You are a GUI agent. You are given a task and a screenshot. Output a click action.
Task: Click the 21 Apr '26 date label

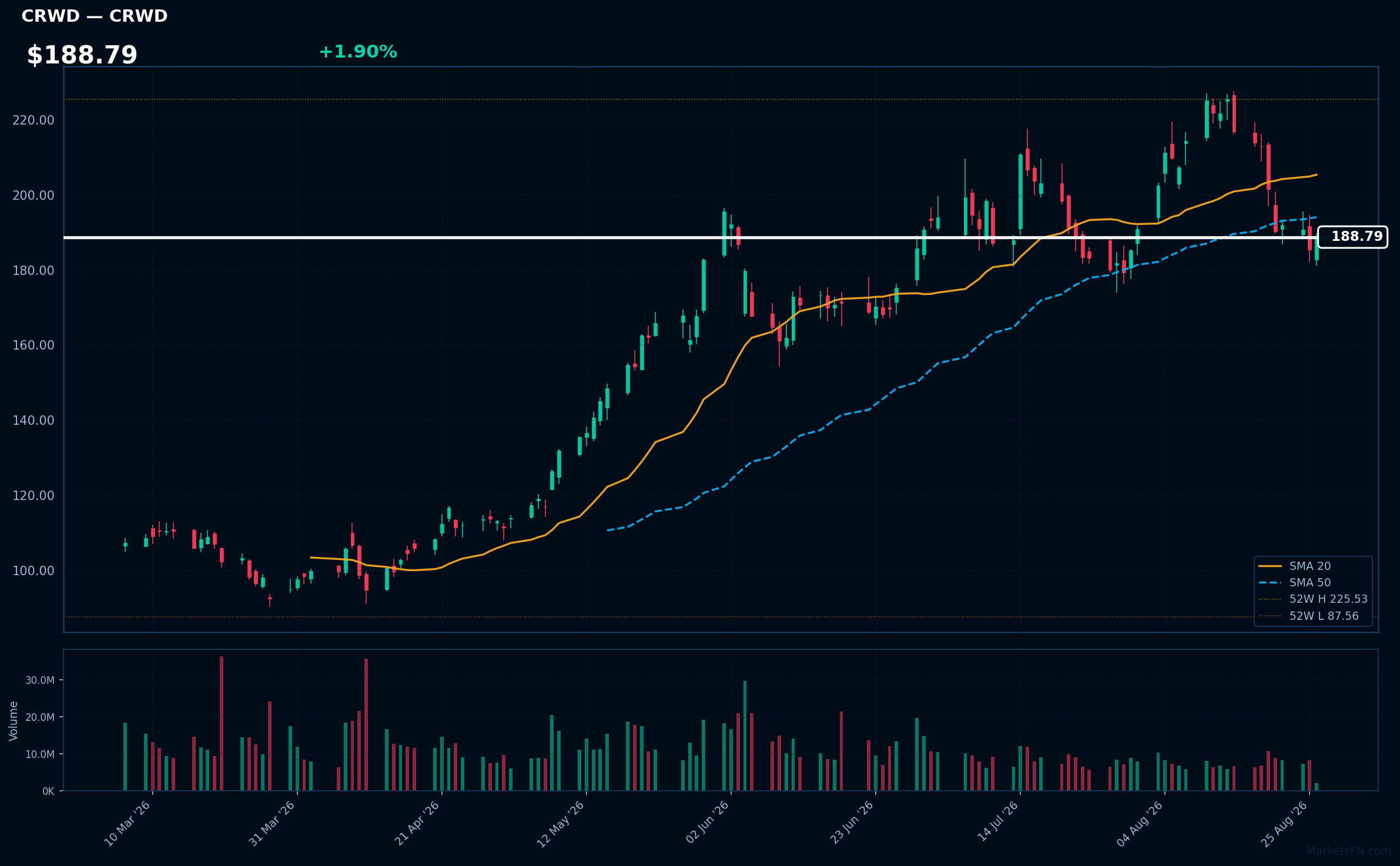click(417, 824)
